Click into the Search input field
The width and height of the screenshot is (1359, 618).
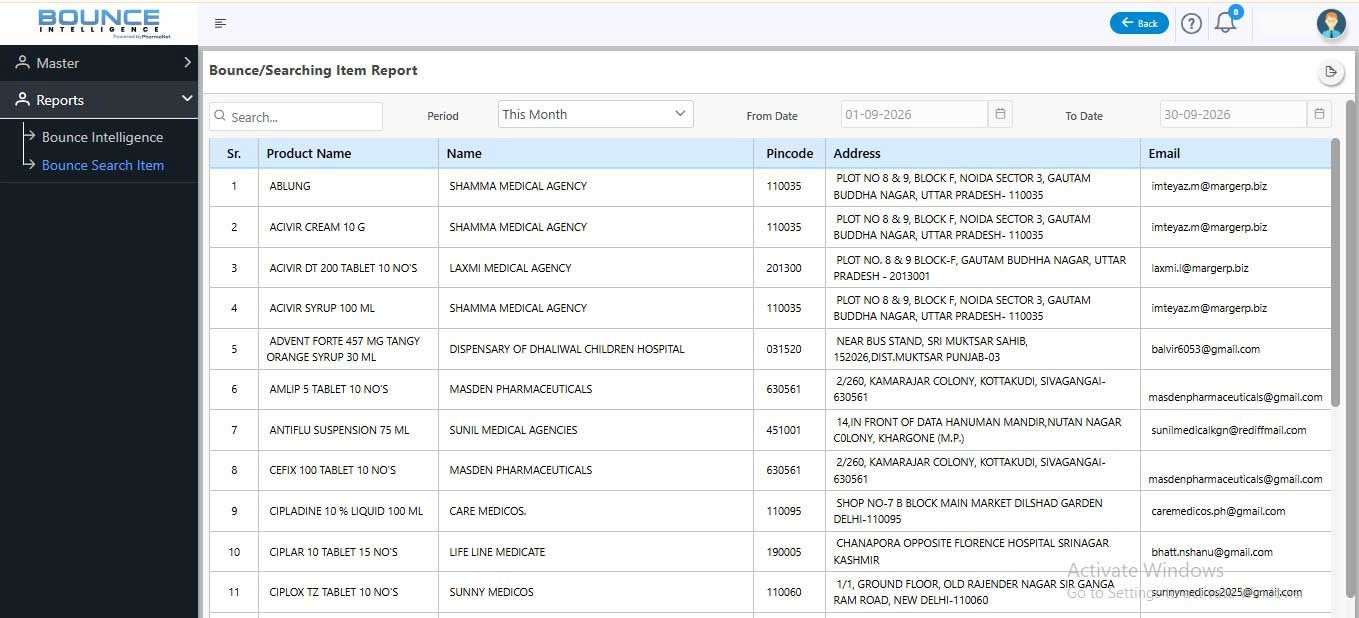[x=296, y=117]
